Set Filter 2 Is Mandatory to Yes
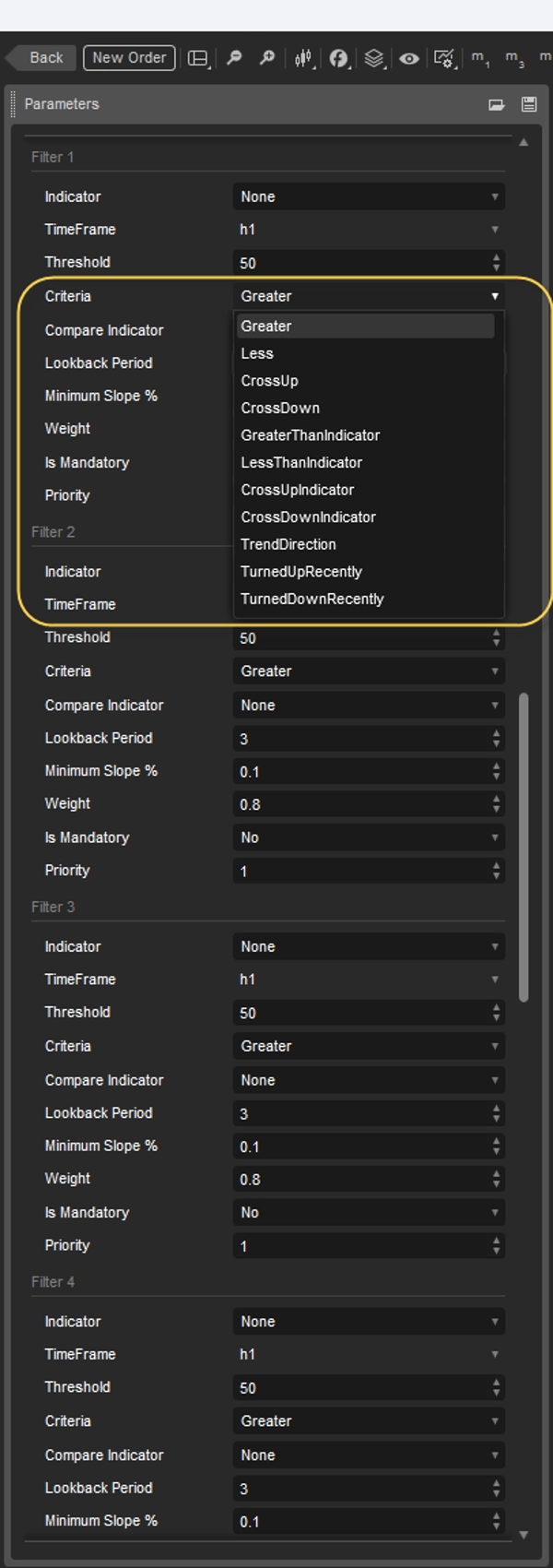Image resolution: width=553 pixels, height=1568 pixels. click(368, 837)
